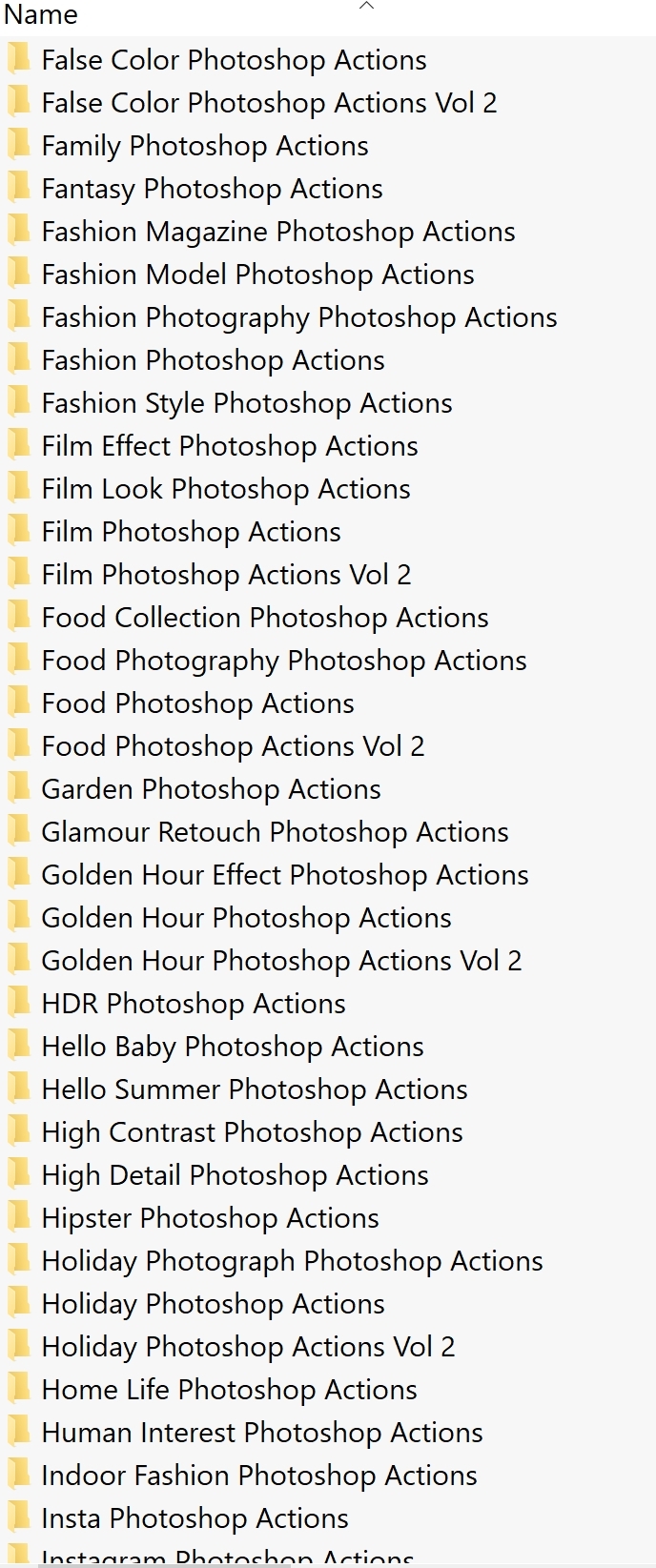Click the folder icon beside HDR Photoshop Actions

click(18, 1003)
